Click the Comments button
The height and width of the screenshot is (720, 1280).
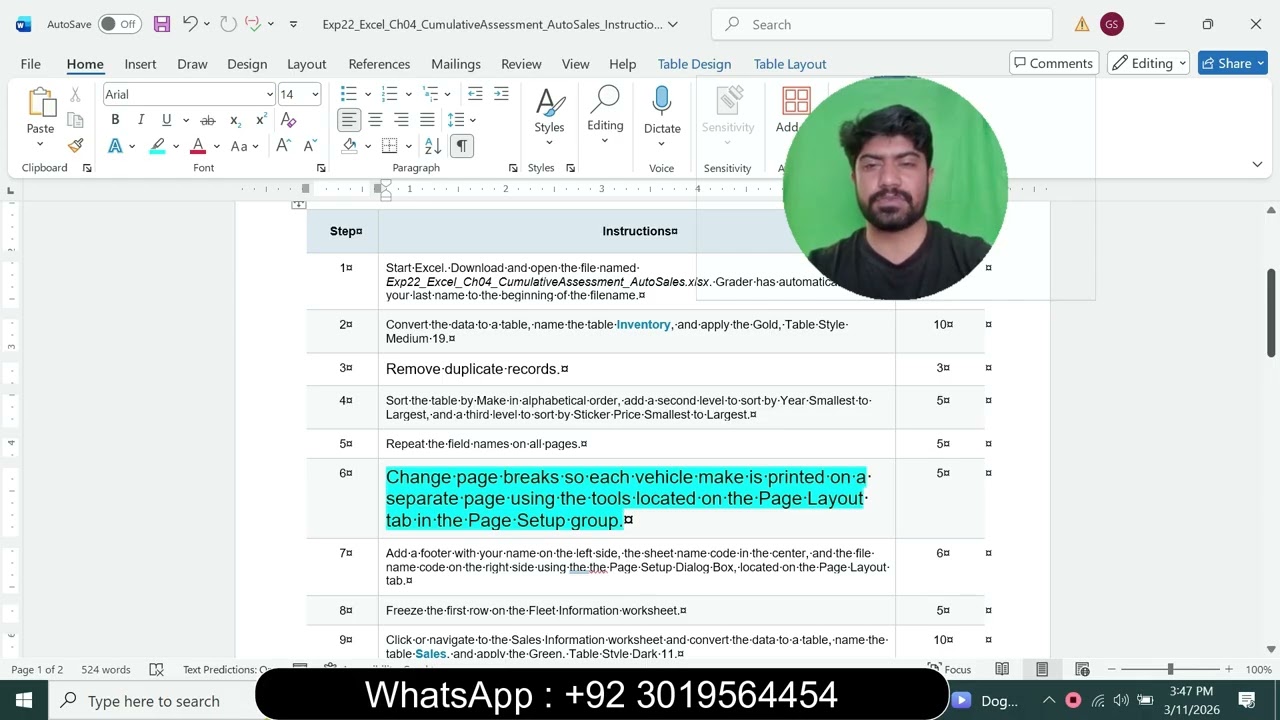point(1053,63)
